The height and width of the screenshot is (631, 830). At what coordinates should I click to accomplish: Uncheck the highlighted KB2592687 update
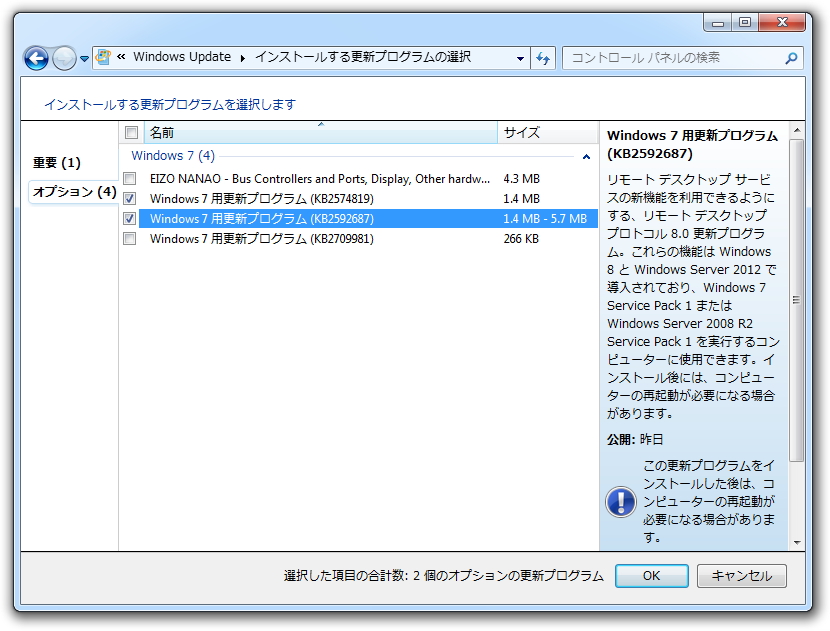[x=130, y=218]
